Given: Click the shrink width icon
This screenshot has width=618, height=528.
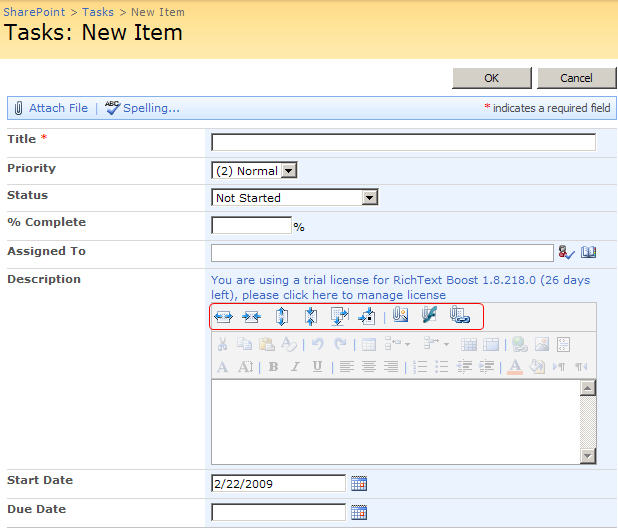Looking at the screenshot, I should pos(251,316).
